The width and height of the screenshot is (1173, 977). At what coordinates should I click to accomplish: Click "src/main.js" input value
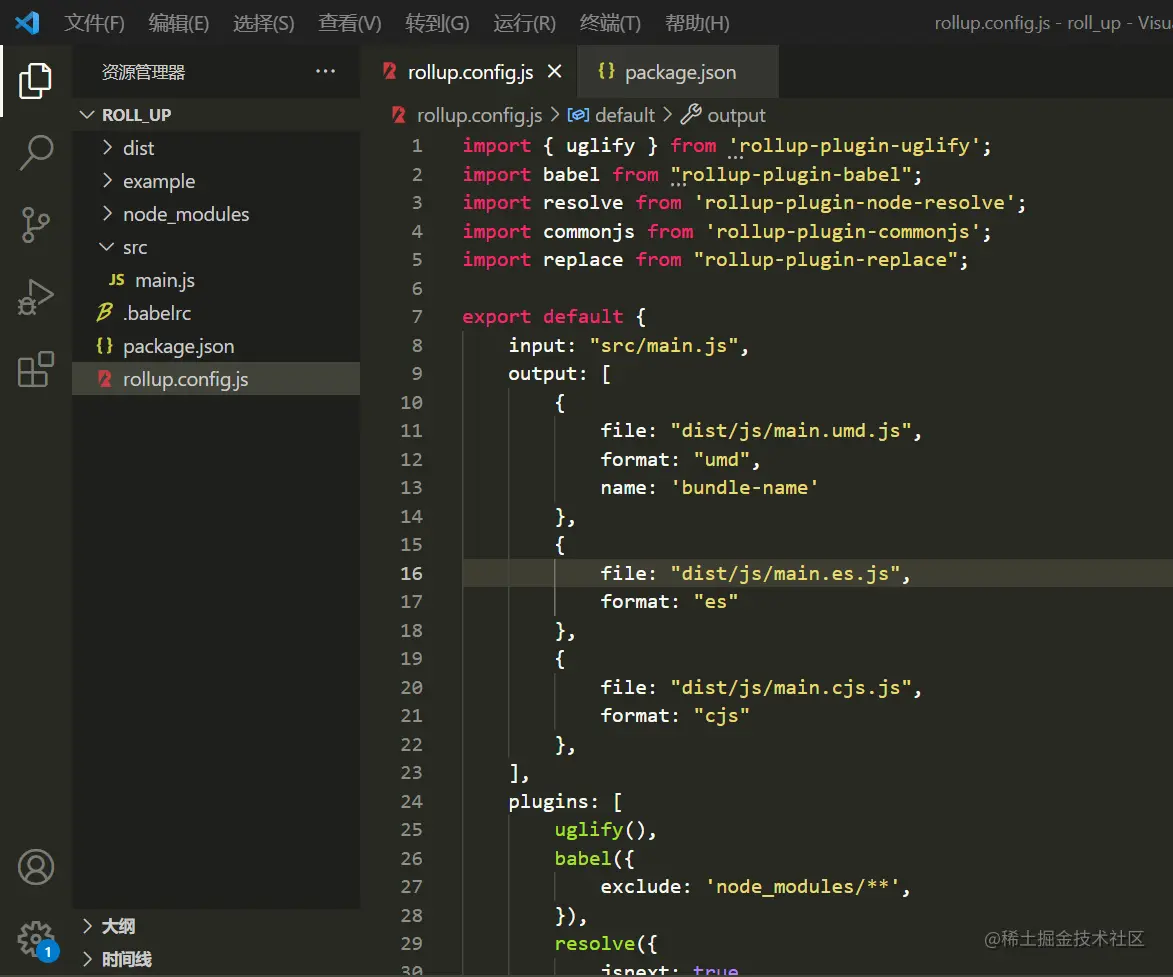[664, 345]
